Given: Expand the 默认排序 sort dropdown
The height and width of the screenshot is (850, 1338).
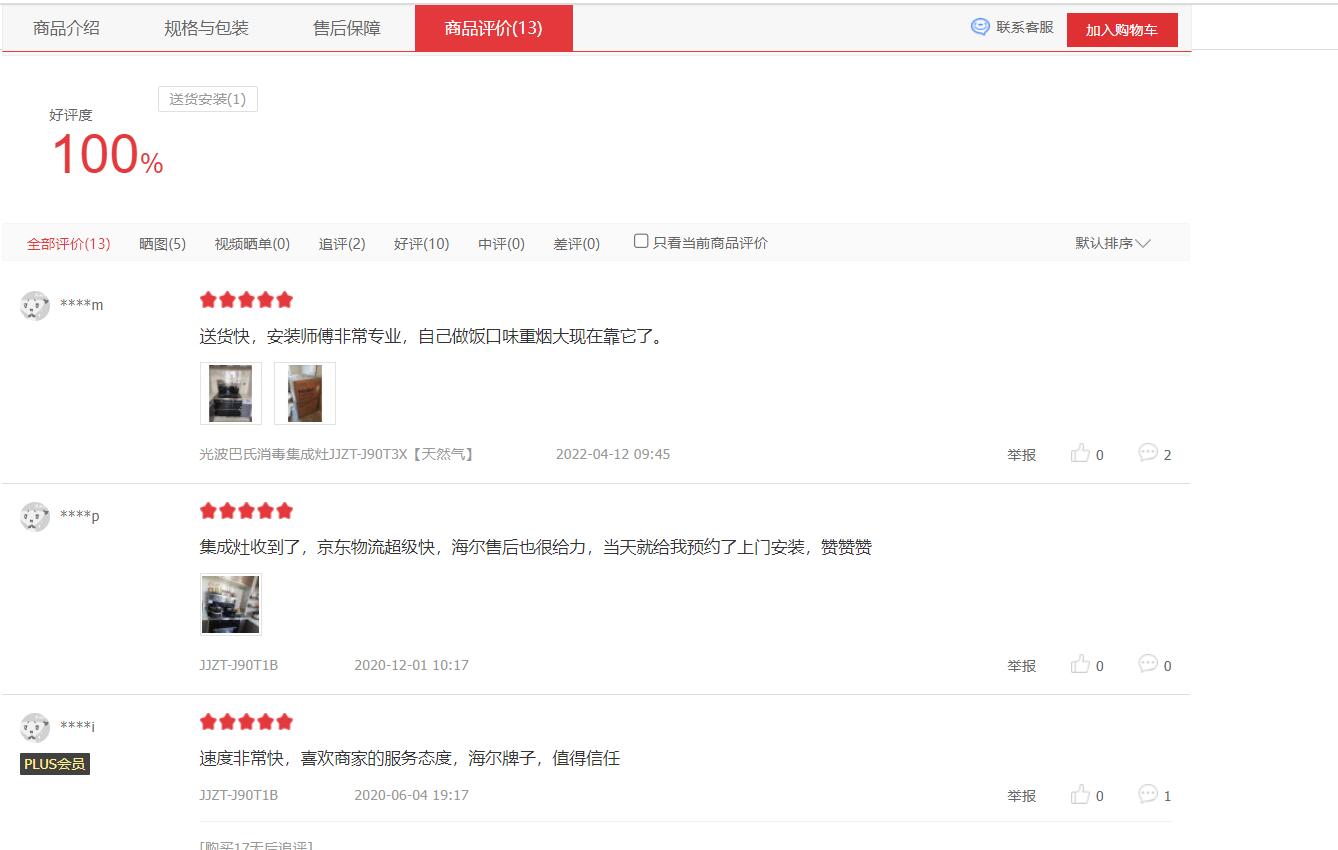Looking at the screenshot, I should (1112, 243).
